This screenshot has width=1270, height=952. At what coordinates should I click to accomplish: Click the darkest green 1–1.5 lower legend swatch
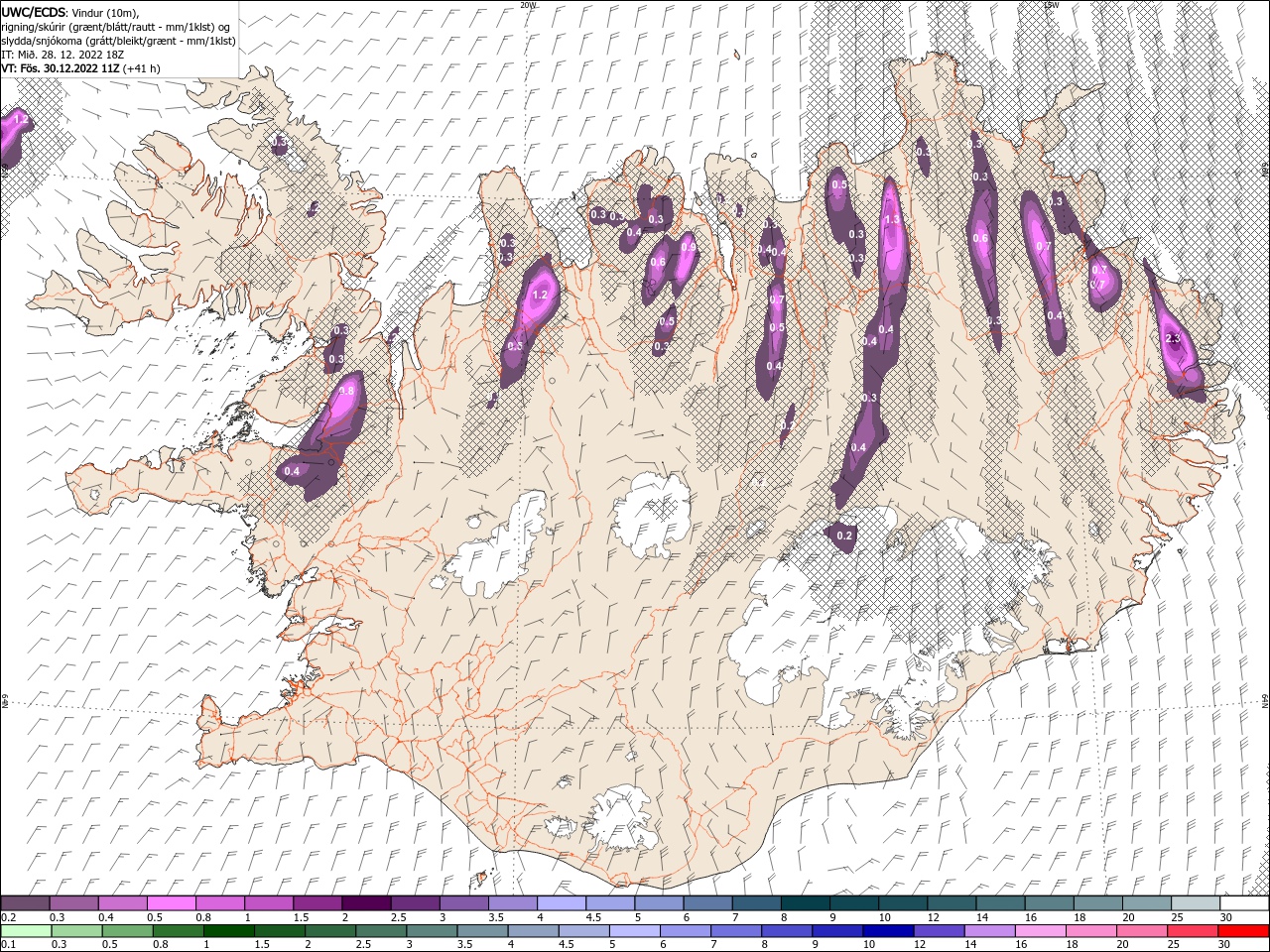coord(229,931)
